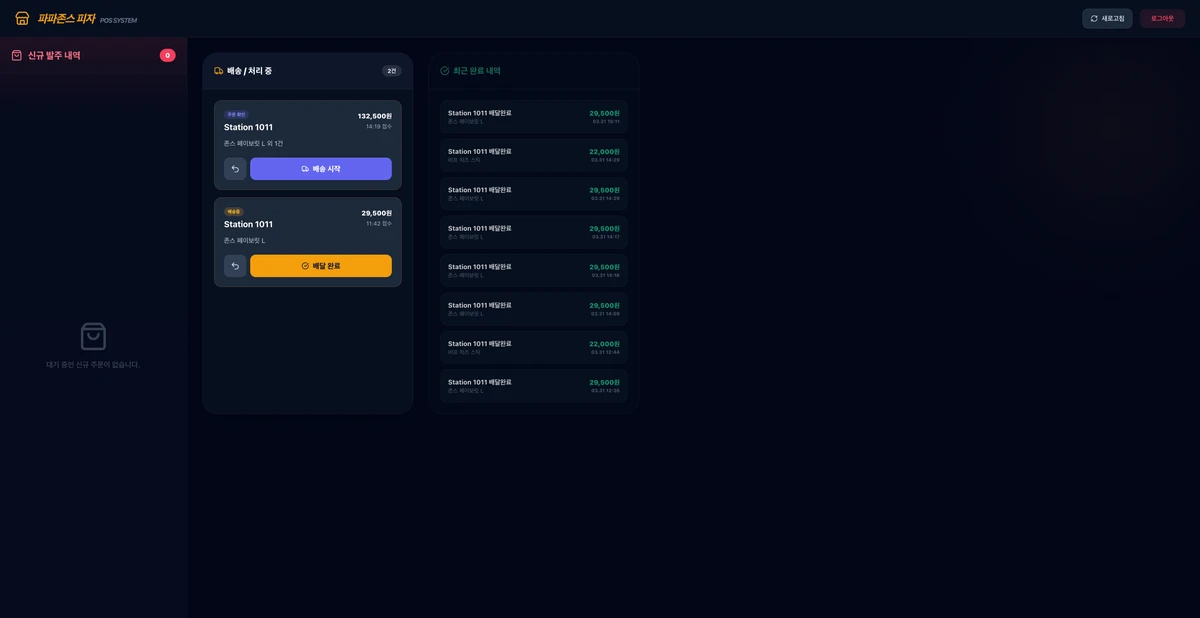1200x618 pixels.
Task: Click the large empty-cart icon in sidebar
Action: (93, 336)
